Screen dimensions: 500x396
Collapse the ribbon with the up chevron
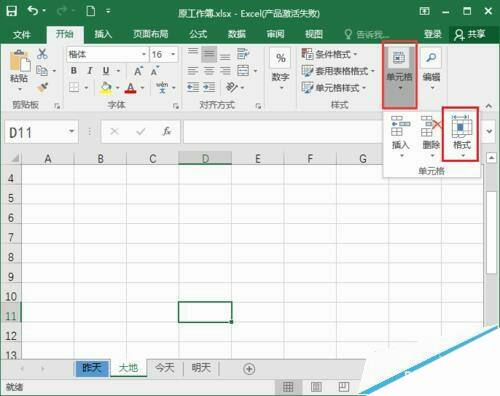coord(488,106)
